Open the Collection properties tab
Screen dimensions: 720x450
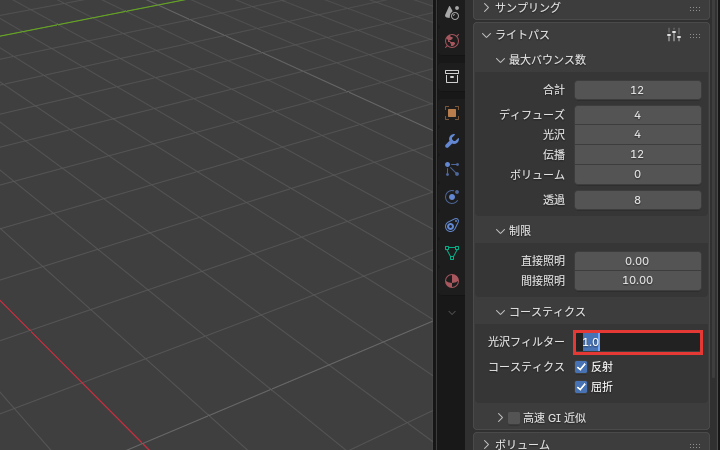(452, 77)
